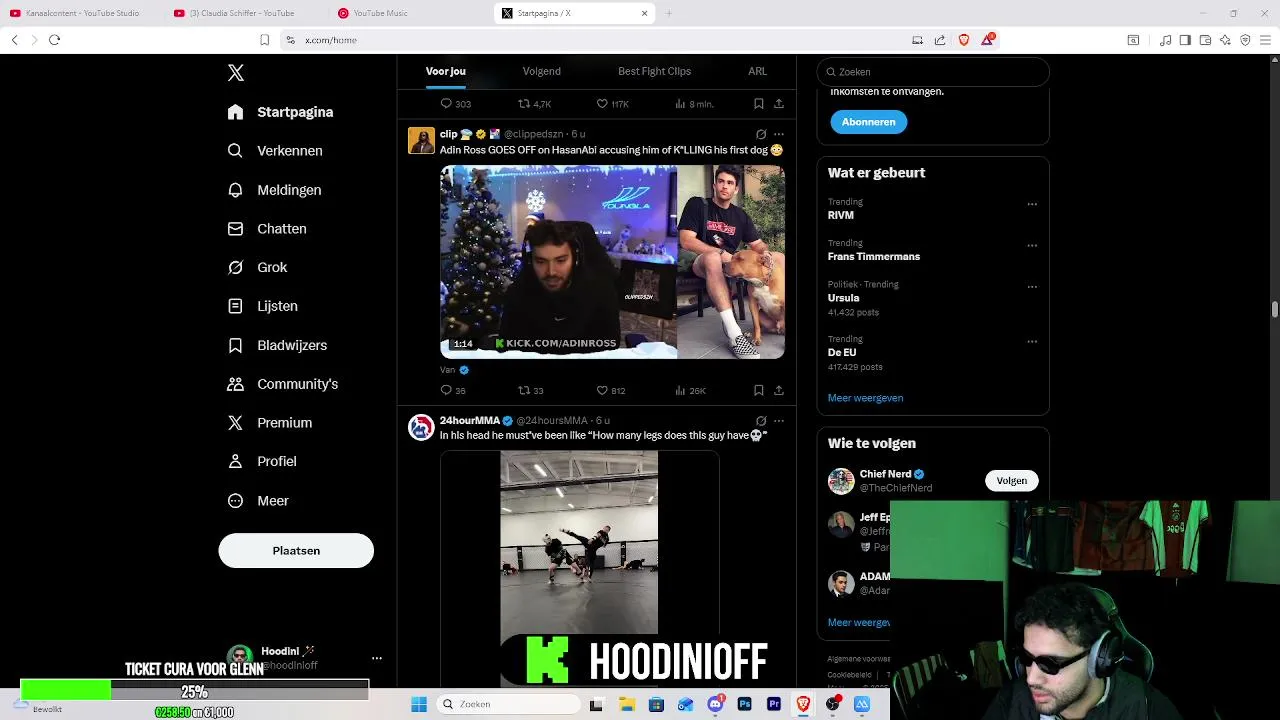Open Chatten messages
Viewport: 1280px width, 720px height.
pos(267,229)
